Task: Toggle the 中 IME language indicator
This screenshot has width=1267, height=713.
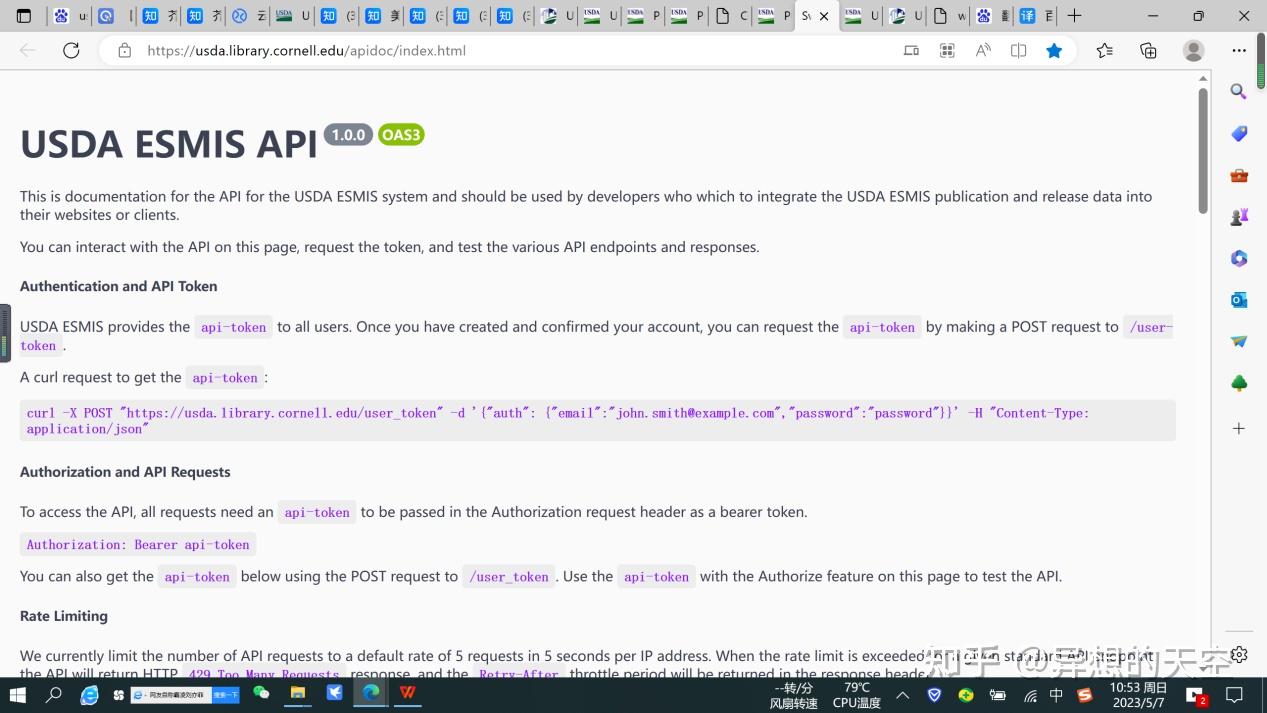Action: (x=1056, y=695)
